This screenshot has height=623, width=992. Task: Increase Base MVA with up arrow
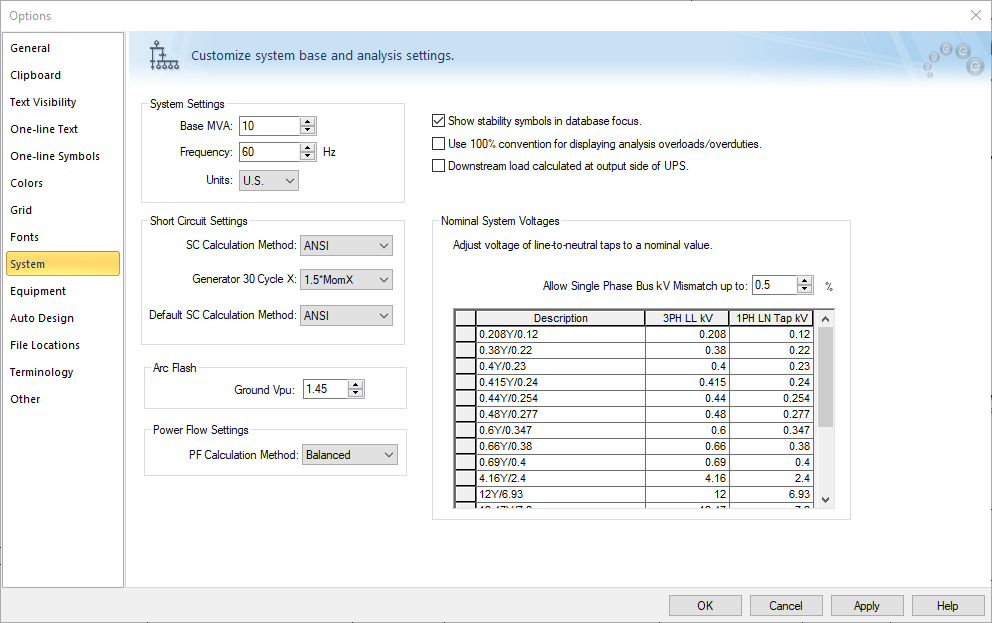308,121
